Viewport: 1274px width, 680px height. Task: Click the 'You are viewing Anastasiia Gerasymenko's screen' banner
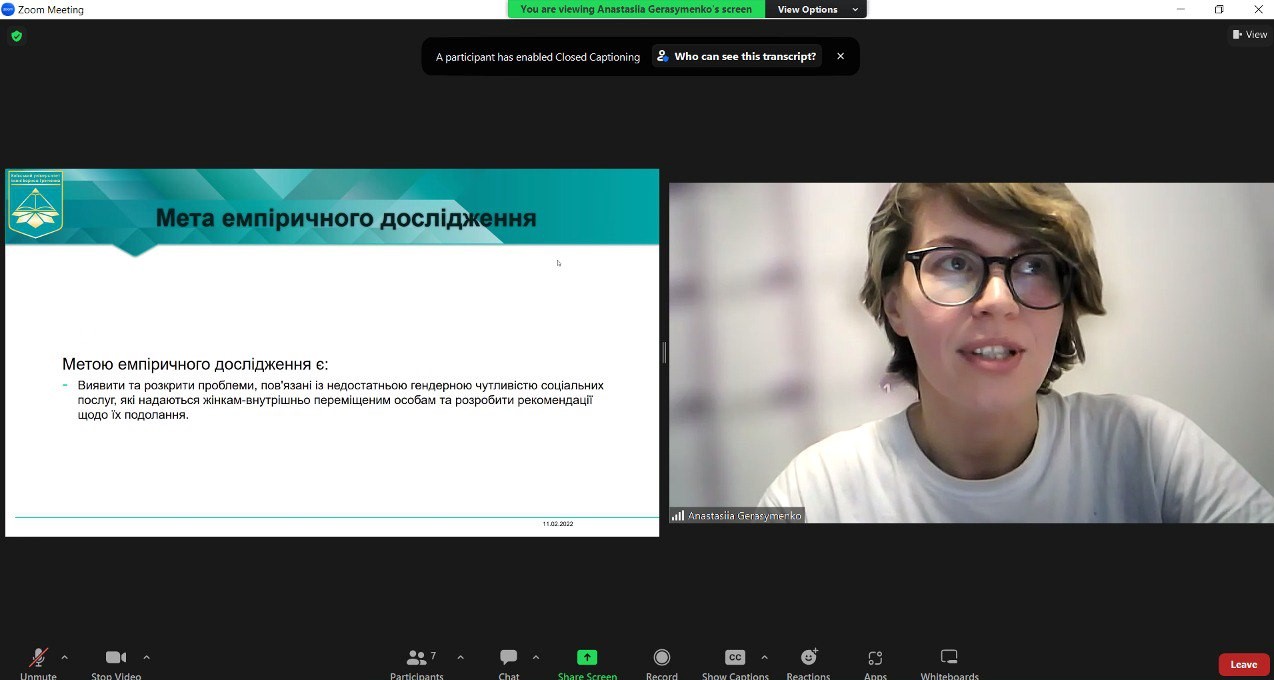636,9
